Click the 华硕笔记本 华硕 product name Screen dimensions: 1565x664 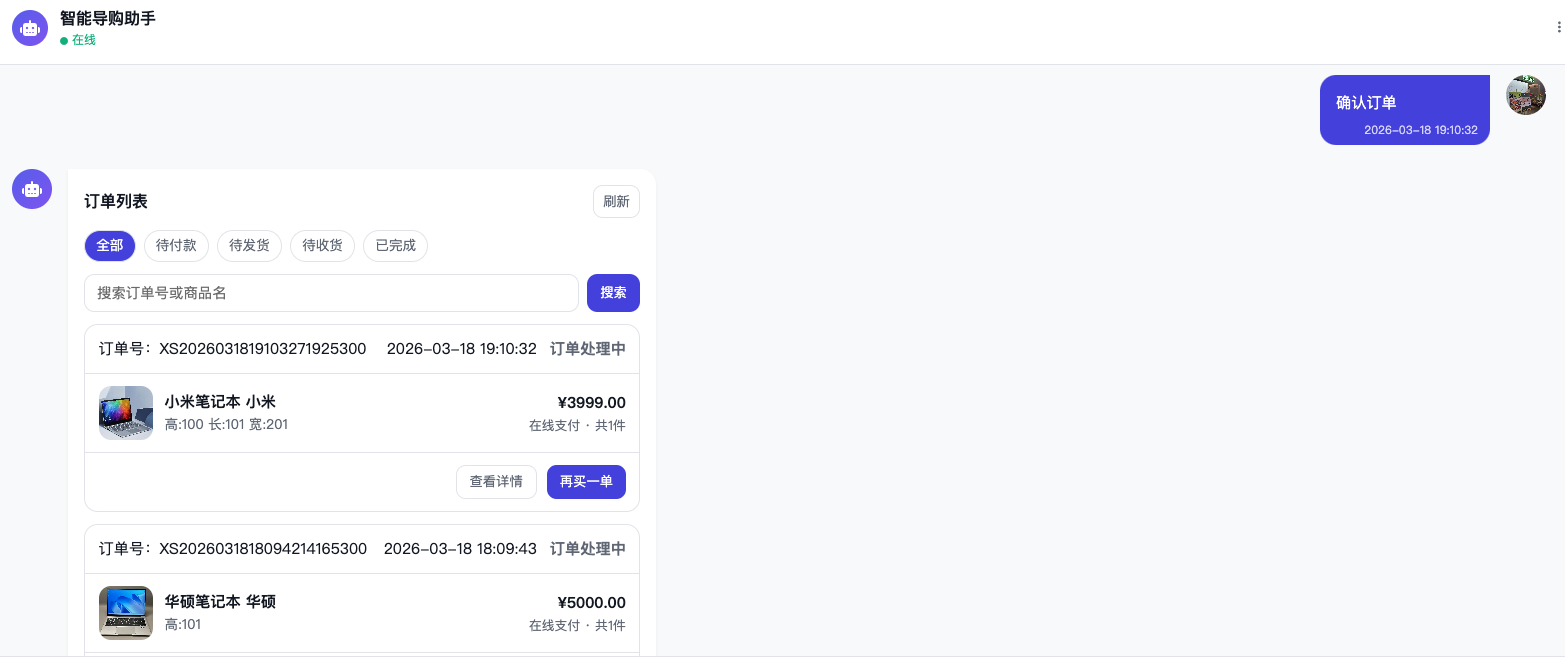click(220, 602)
